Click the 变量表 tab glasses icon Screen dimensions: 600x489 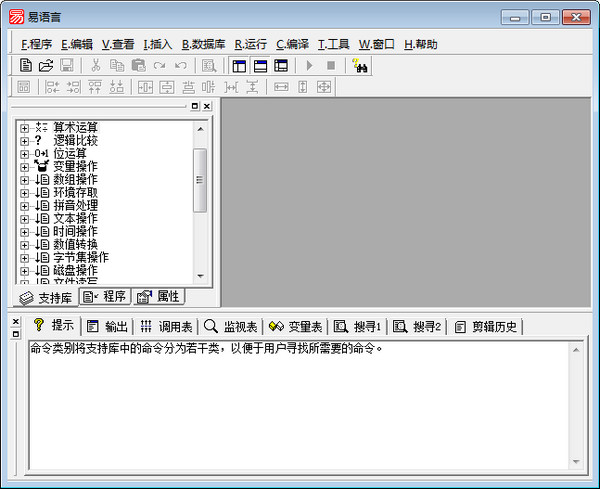point(276,326)
